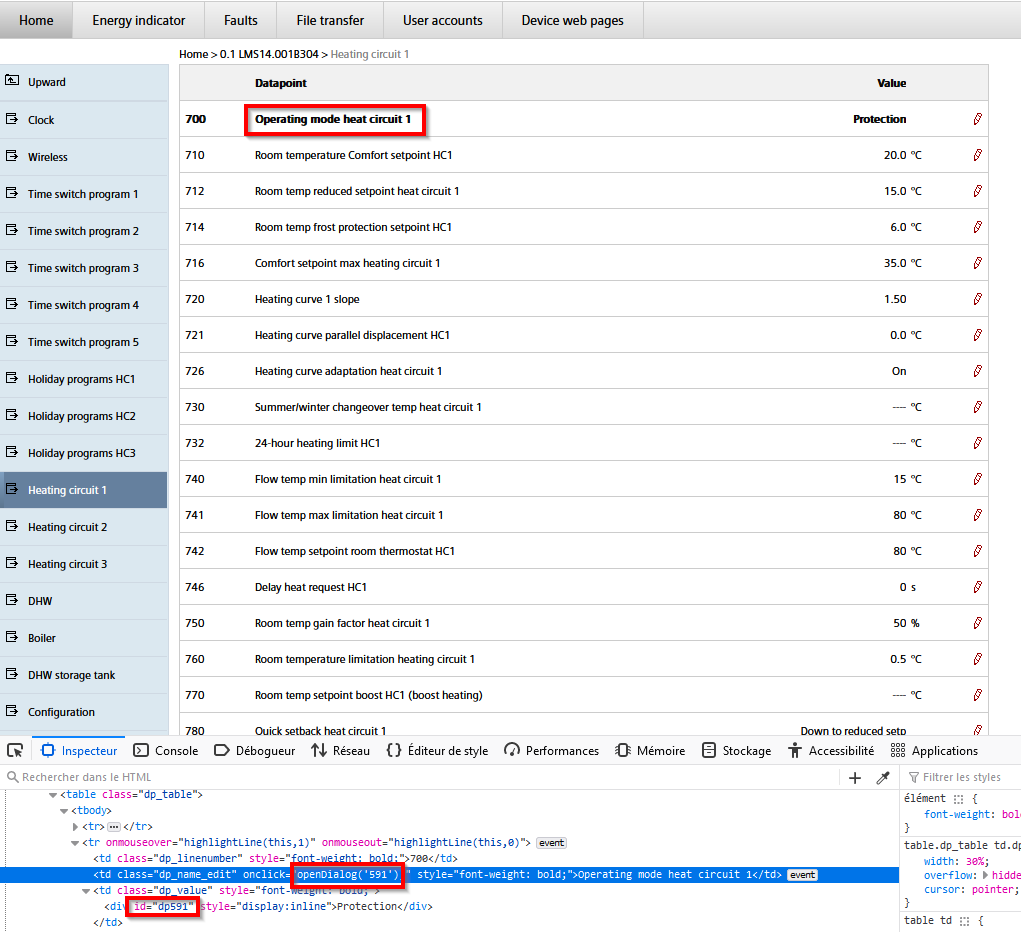Open Holiday programs HC2
Image resolution: width=1021 pixels, height=932 pixels.
point(84,416)
